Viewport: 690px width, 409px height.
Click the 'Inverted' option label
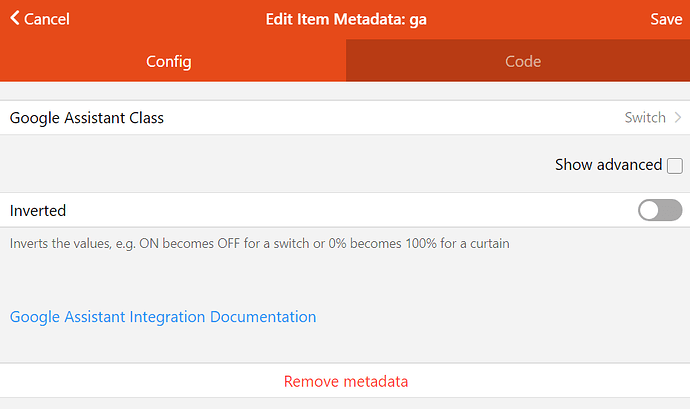(x=38, y=210)
